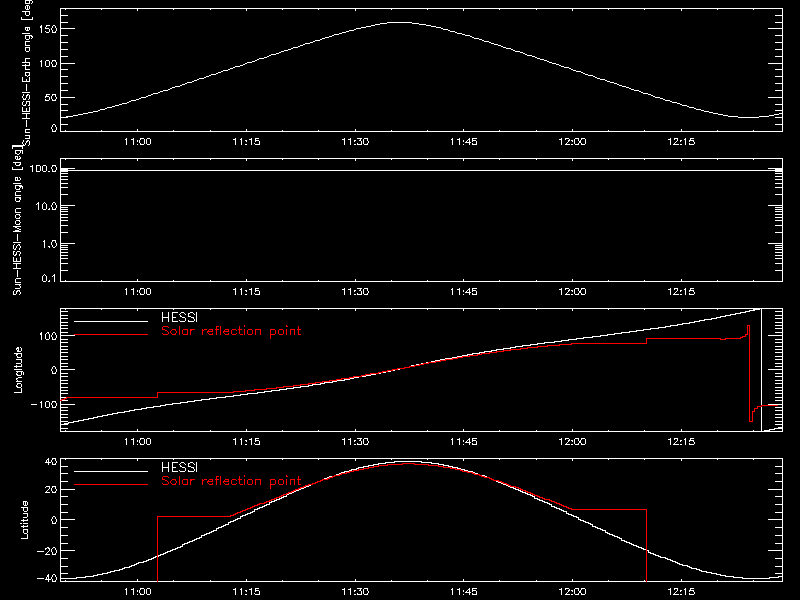Click 12:15 time label under Earth angle plot

(x=681, y=142)
